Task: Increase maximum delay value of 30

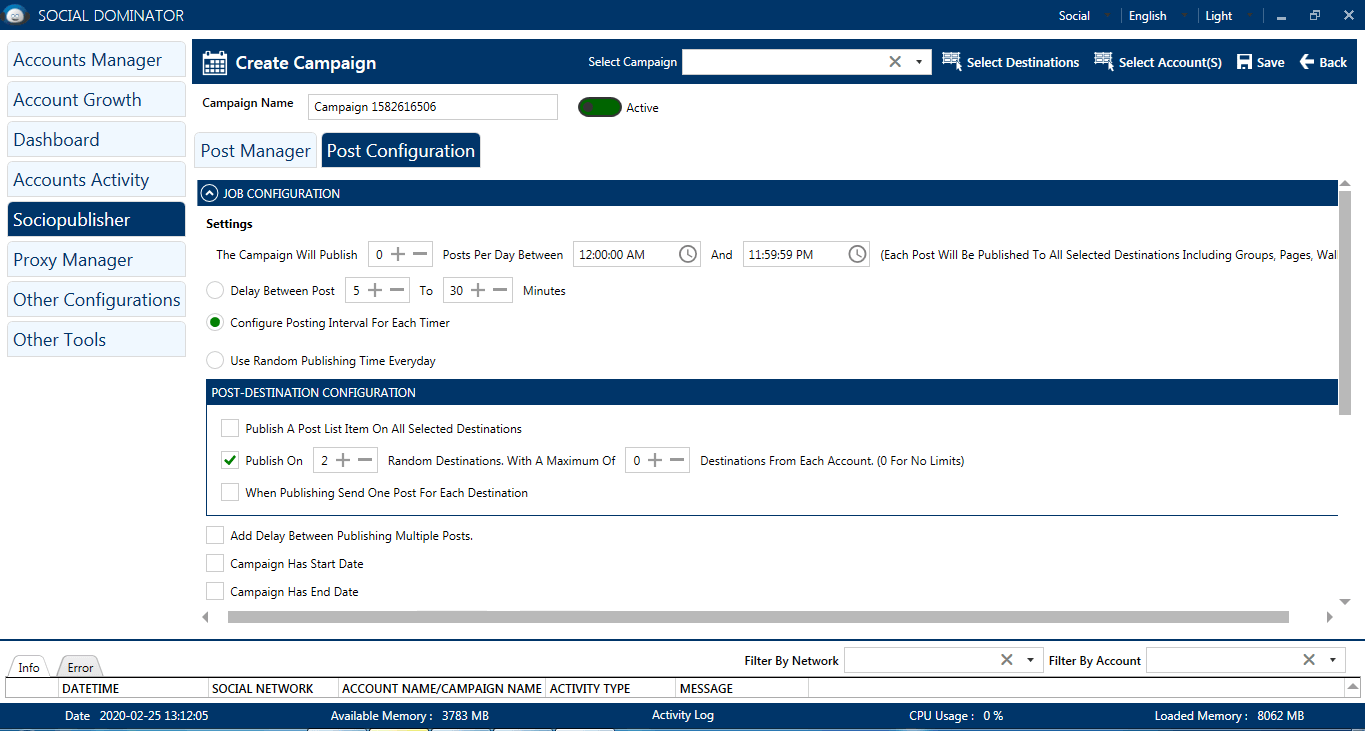Action: pyautogui.click(x=478, y=291)
